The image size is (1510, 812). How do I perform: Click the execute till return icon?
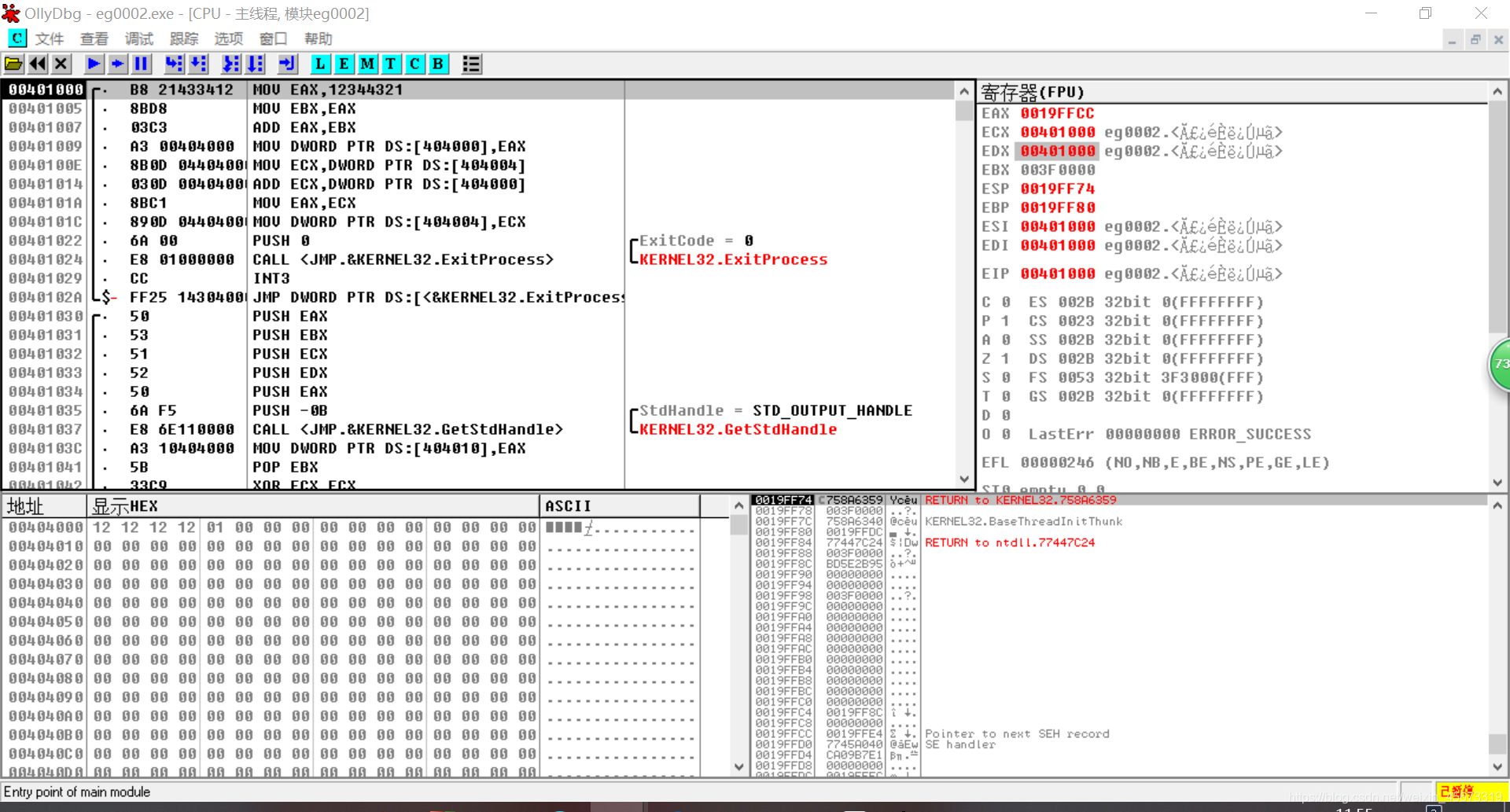coord(287,64)
